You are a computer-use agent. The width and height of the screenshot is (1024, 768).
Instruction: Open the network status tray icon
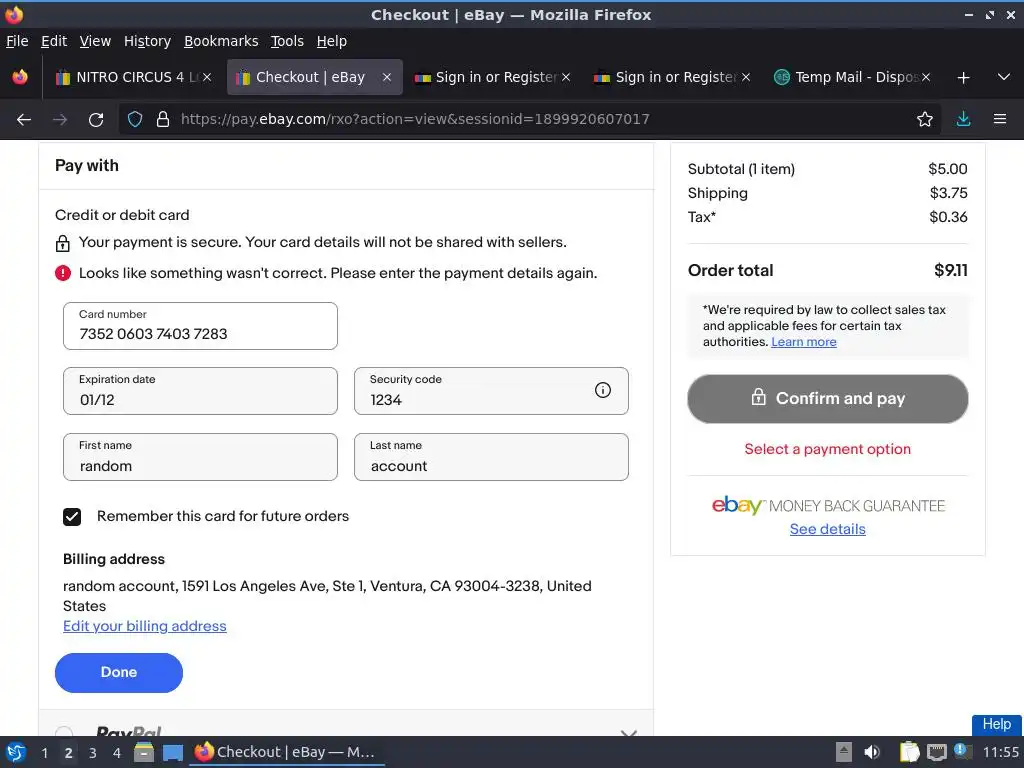click(x=936, y=752)
